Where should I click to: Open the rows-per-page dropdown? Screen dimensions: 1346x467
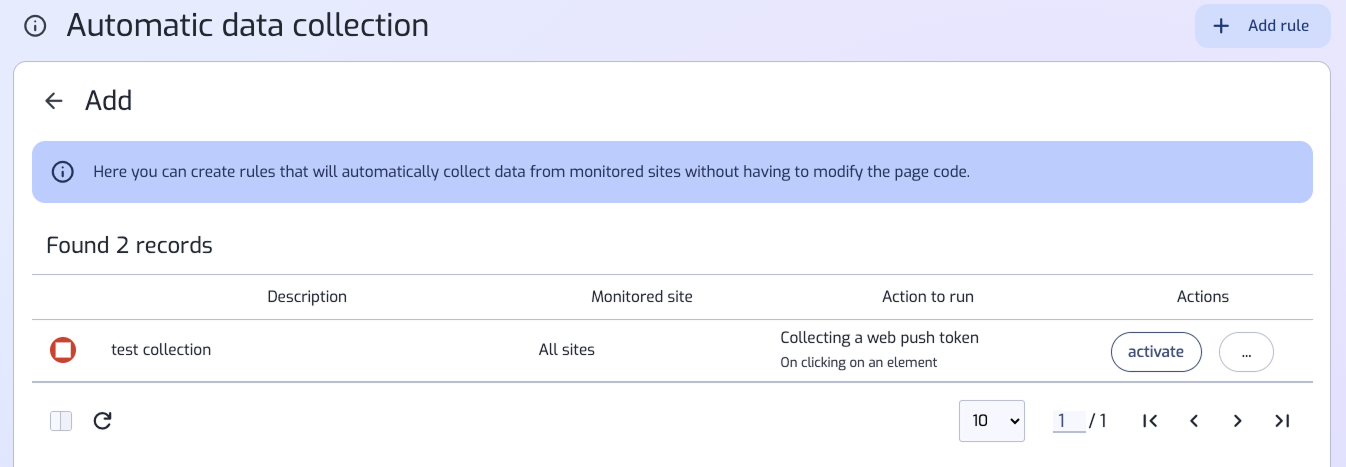[991, 421]
